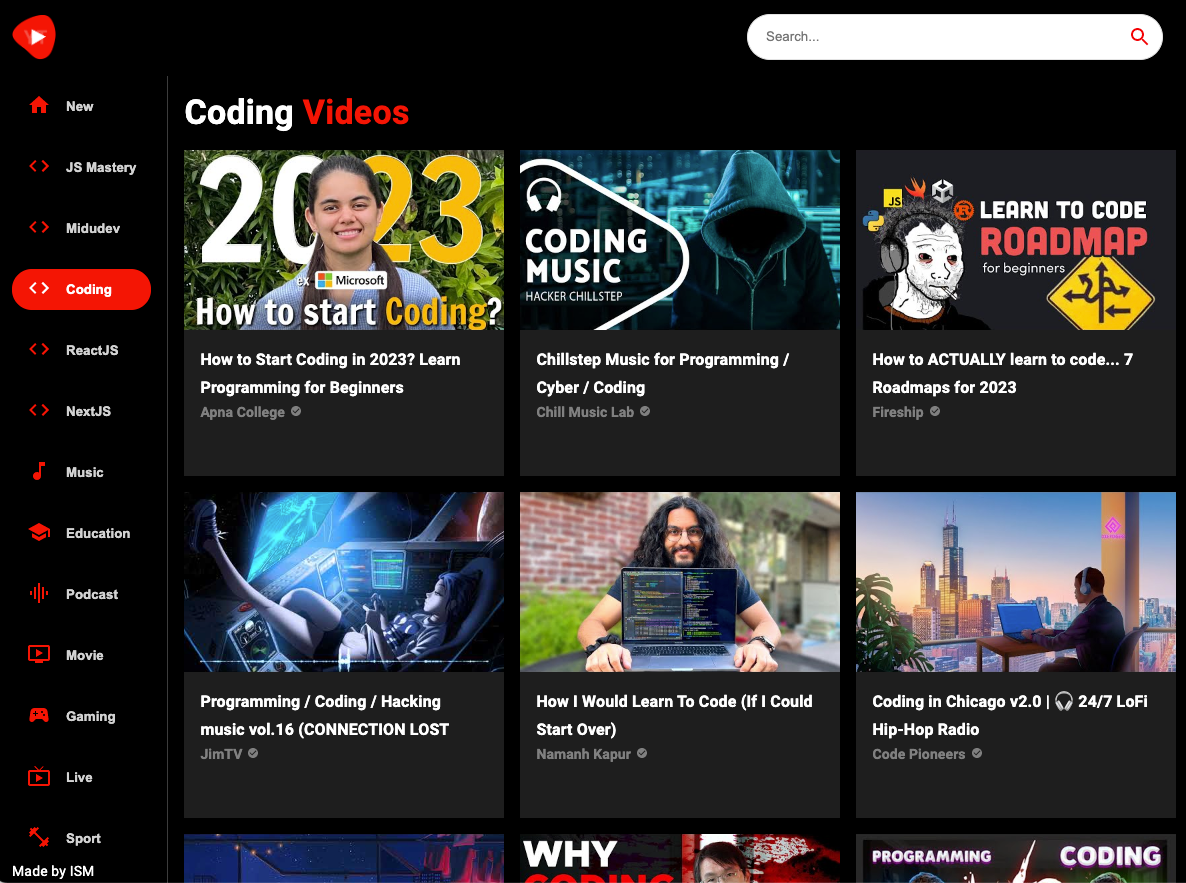
Task: Open title 'Programming / Coding / Hacking music vol.16'
Action: [x=324, y=715]
